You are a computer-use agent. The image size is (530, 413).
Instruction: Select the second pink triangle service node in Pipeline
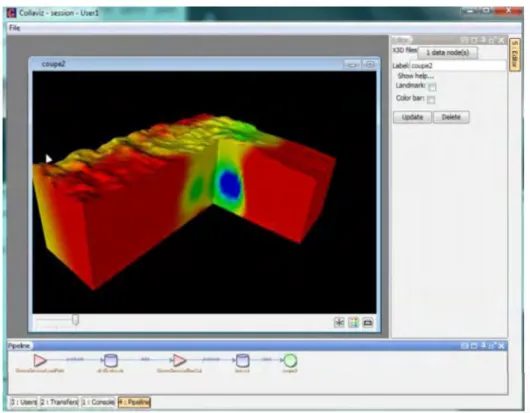point(179,361)
